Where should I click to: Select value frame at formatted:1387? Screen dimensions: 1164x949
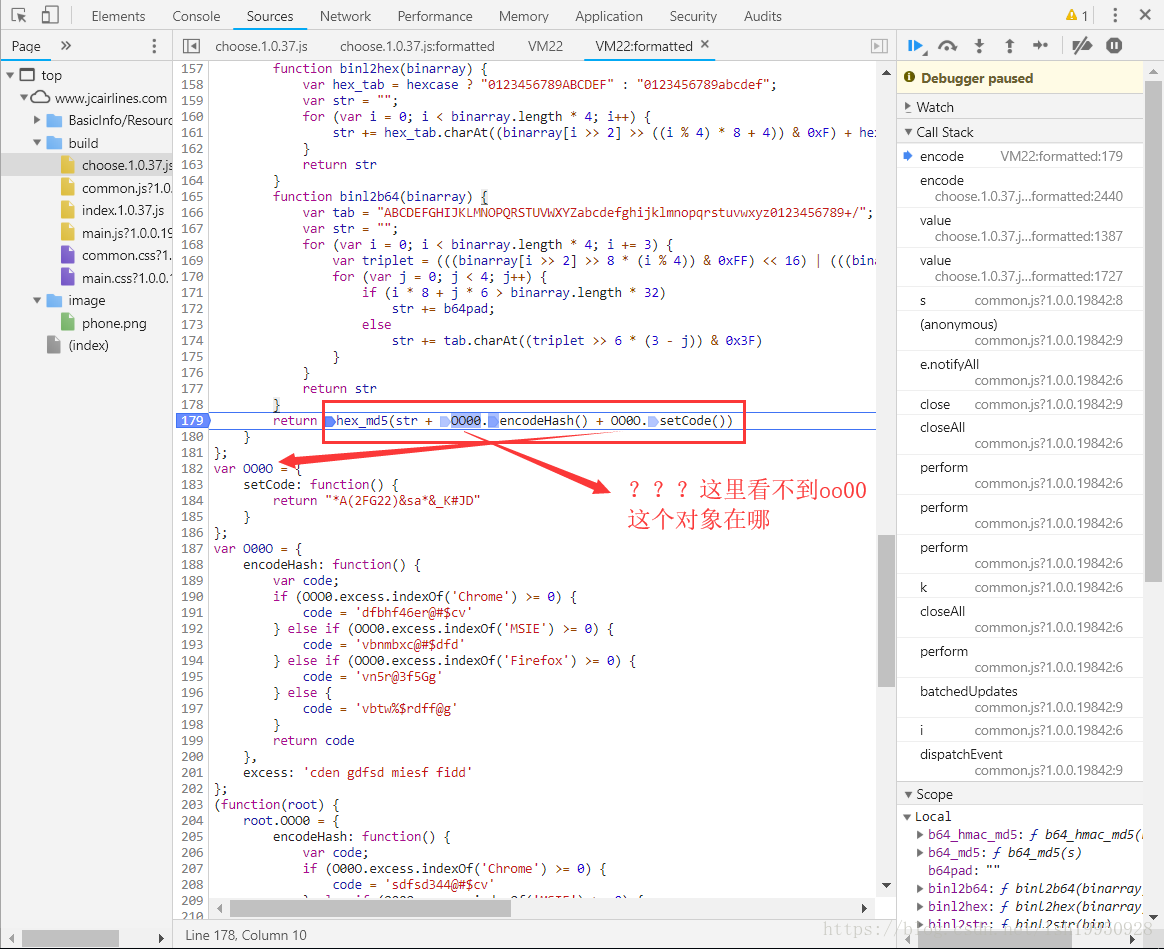tap(1021, 229)
